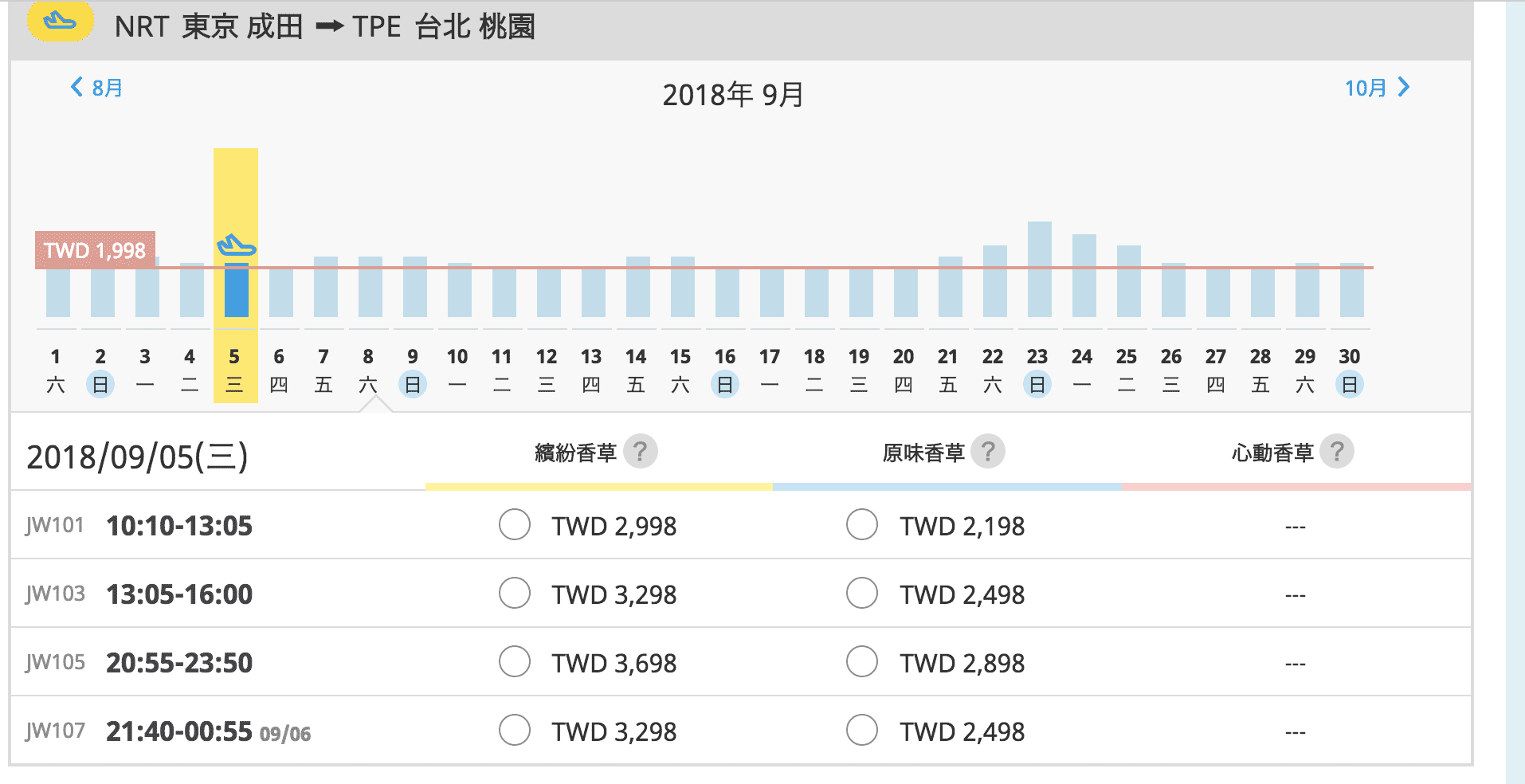Click the 2018/09/05(三) date heading

[x=137, y=457]
